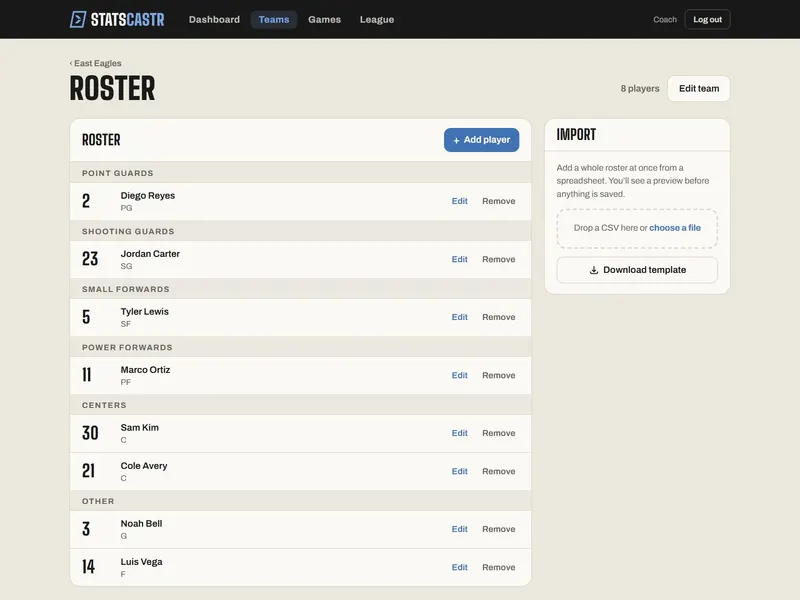
Task: Edit Luis Vega
Action: 460,567
